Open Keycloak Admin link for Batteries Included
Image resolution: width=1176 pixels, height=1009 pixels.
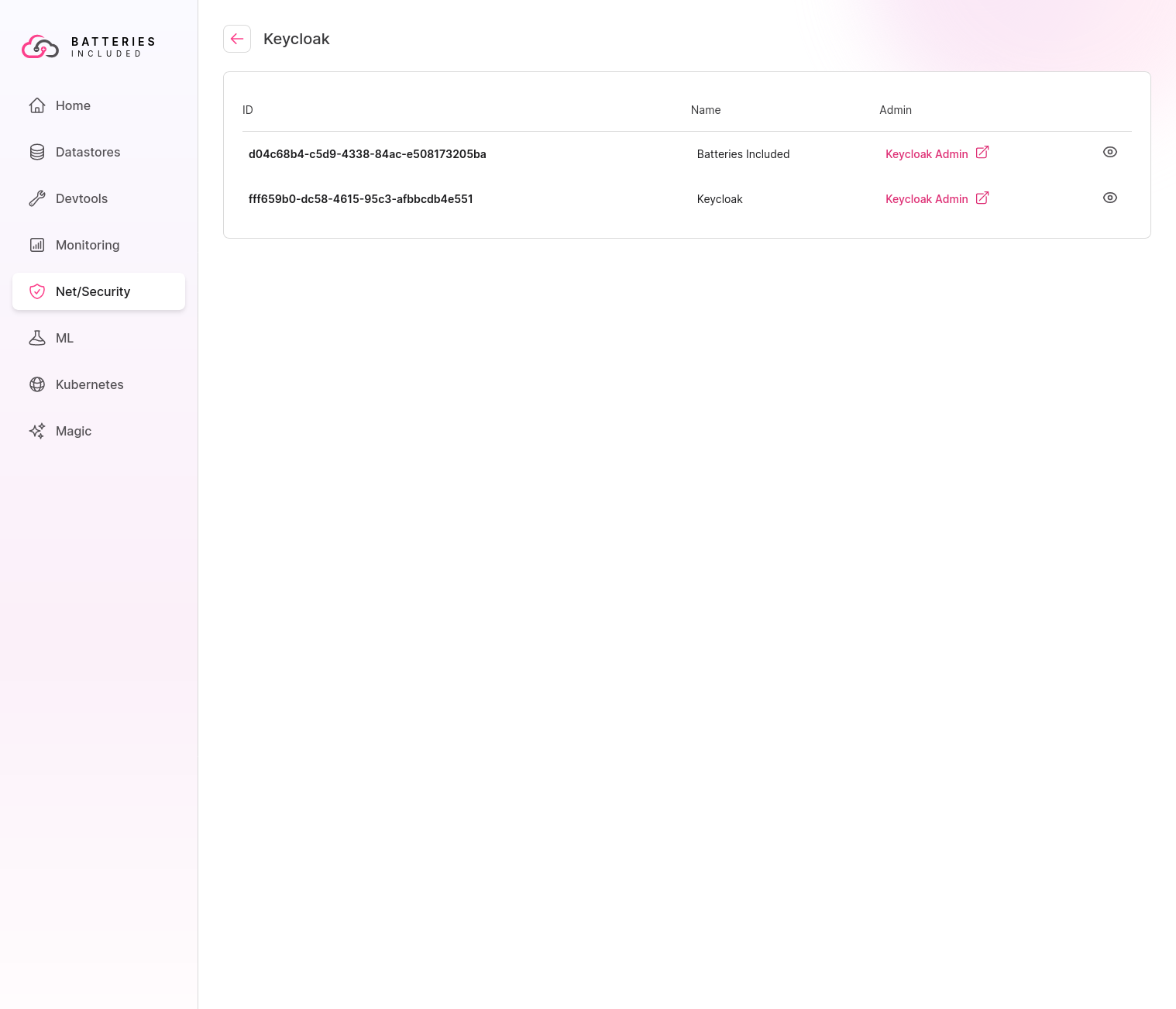(x=927, y=154)
